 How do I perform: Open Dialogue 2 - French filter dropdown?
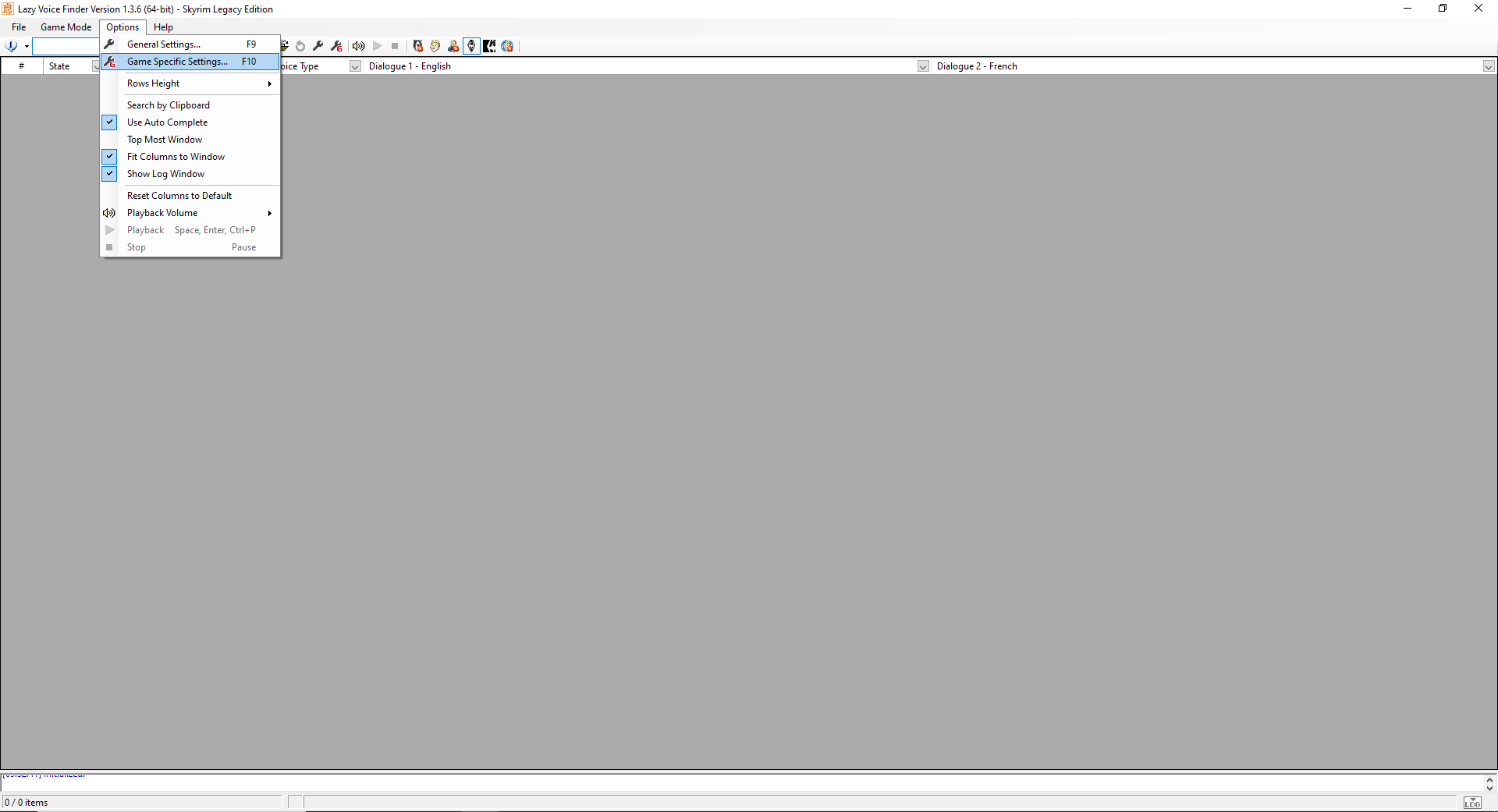click(1489, 66)
